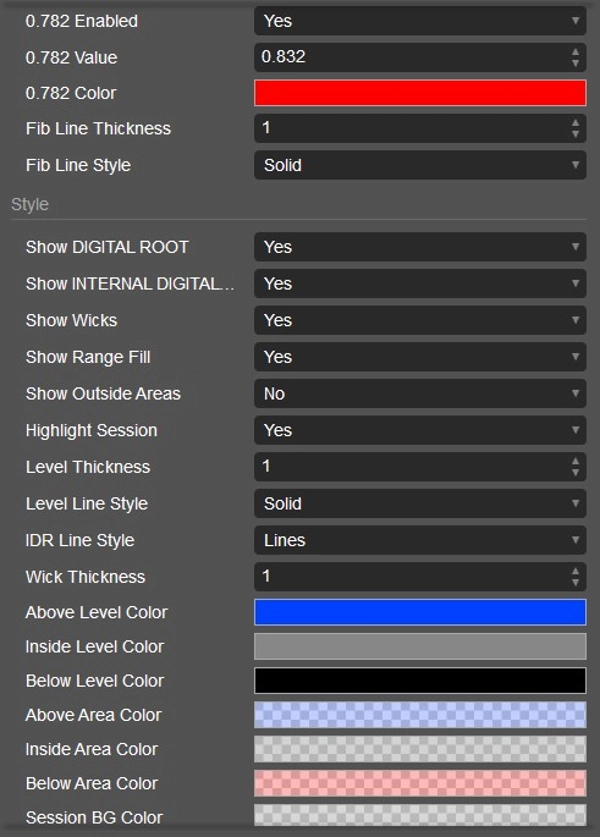Open the Highlight Session dropdown
Image resolution: width=600 pixels, height=837 pixels.
click(420, 431)
